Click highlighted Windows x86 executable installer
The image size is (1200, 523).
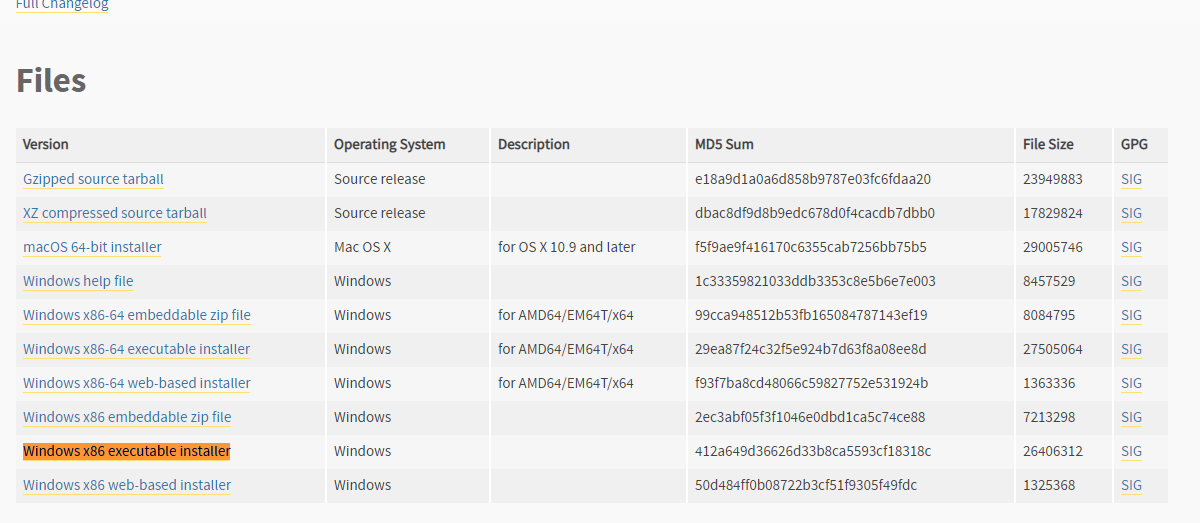tap(127, 451)
